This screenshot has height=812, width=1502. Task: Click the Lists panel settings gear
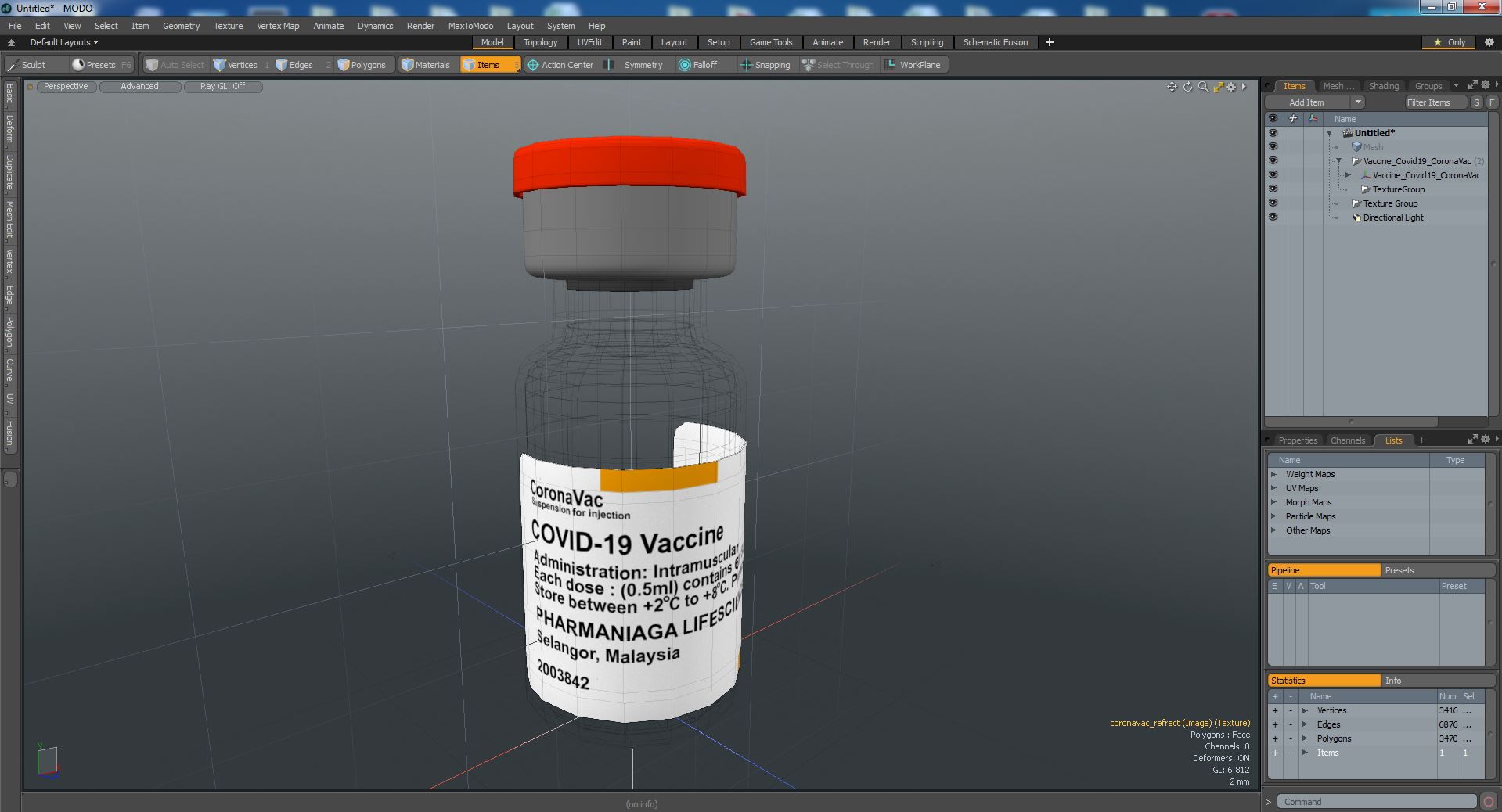click(1486, 440)
